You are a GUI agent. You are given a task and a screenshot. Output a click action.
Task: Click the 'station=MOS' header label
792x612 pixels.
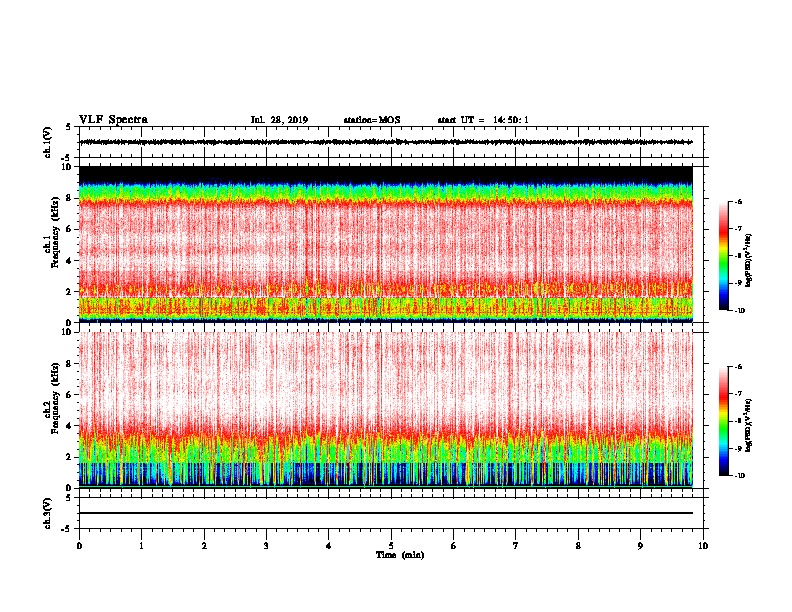tap(372, 120)
